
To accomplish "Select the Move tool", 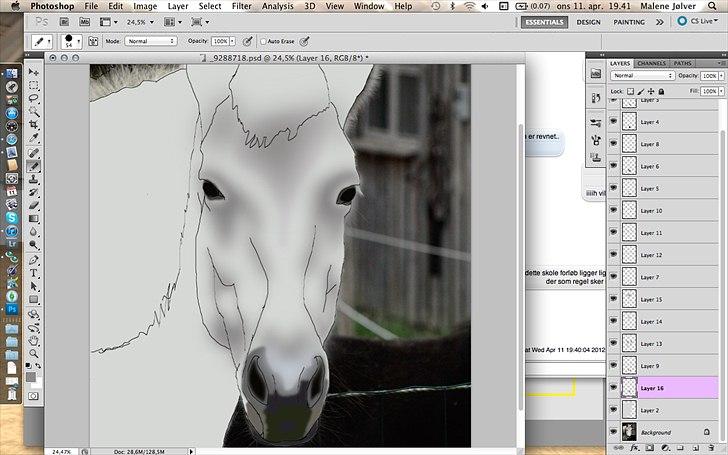I will click(x=34, y=73).
